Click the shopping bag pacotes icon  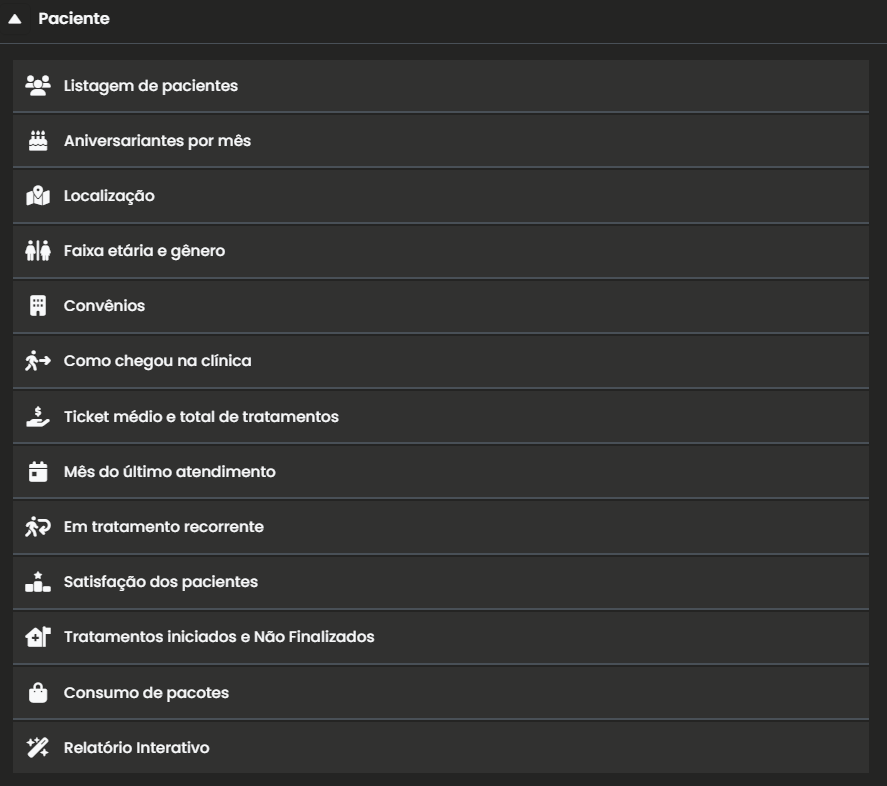click(x=38, y=692)
